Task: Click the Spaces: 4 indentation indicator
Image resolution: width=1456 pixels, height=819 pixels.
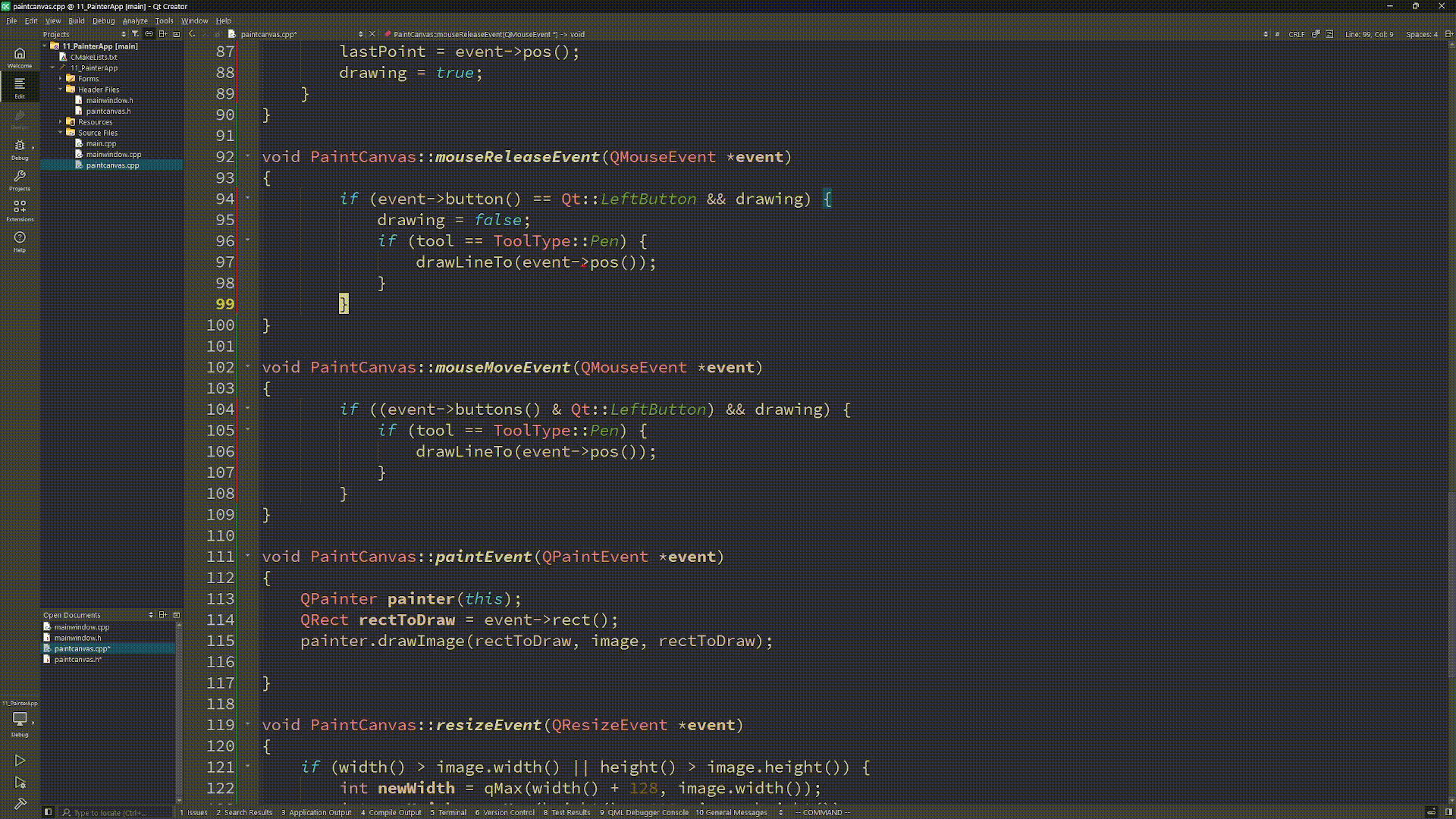Action: (x=1423, y=34)
